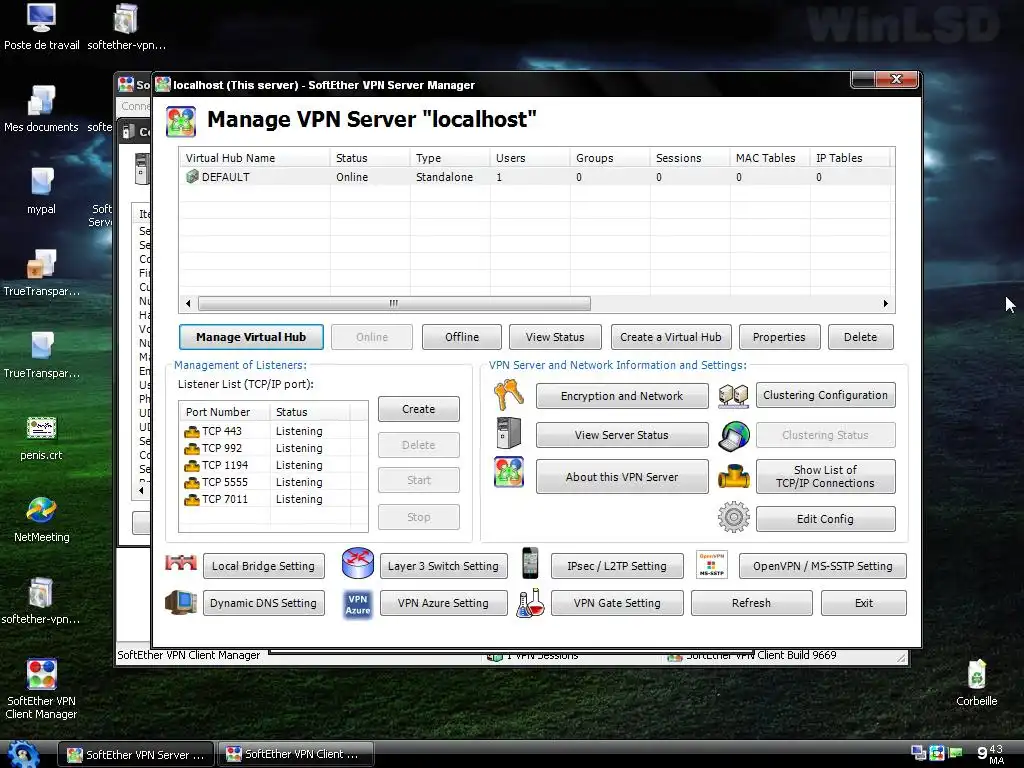Image resolution: width=1024 pixels, height=768 pixels.
Task: Sort by Virtual Hub Name column header
Action: coord(255,158)
